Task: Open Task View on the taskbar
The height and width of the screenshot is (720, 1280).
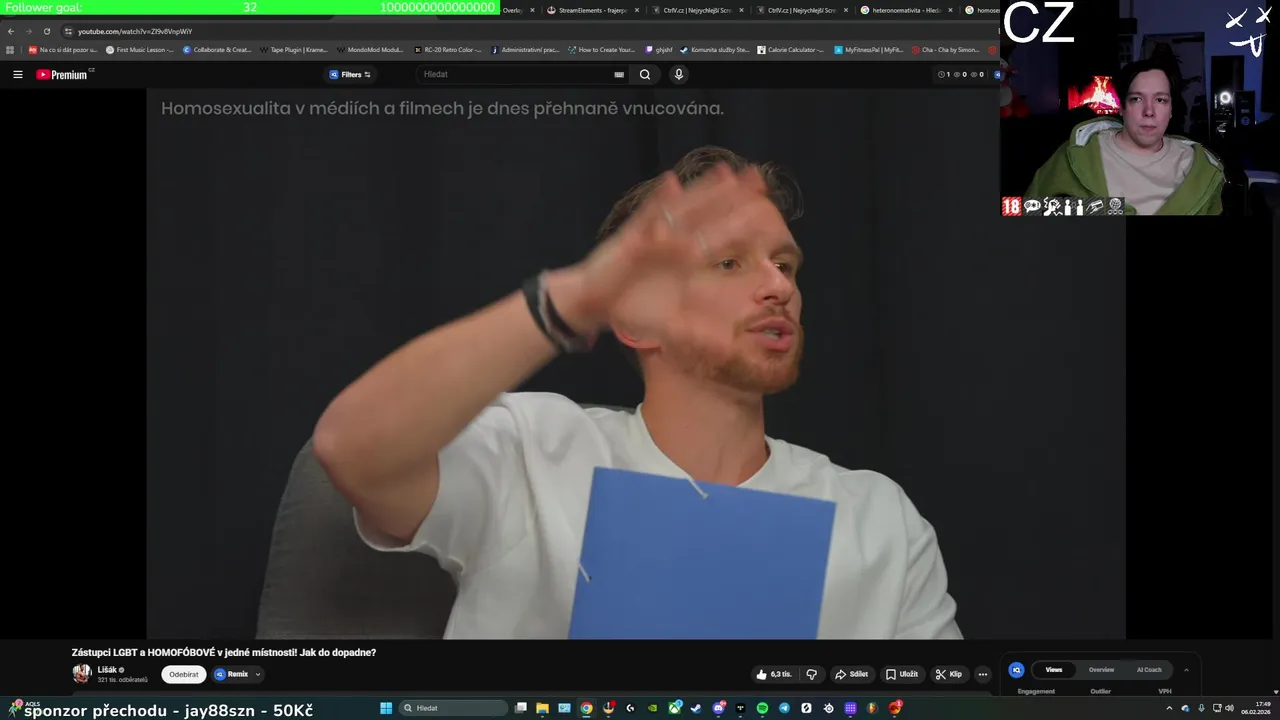Action: (520, 708)
